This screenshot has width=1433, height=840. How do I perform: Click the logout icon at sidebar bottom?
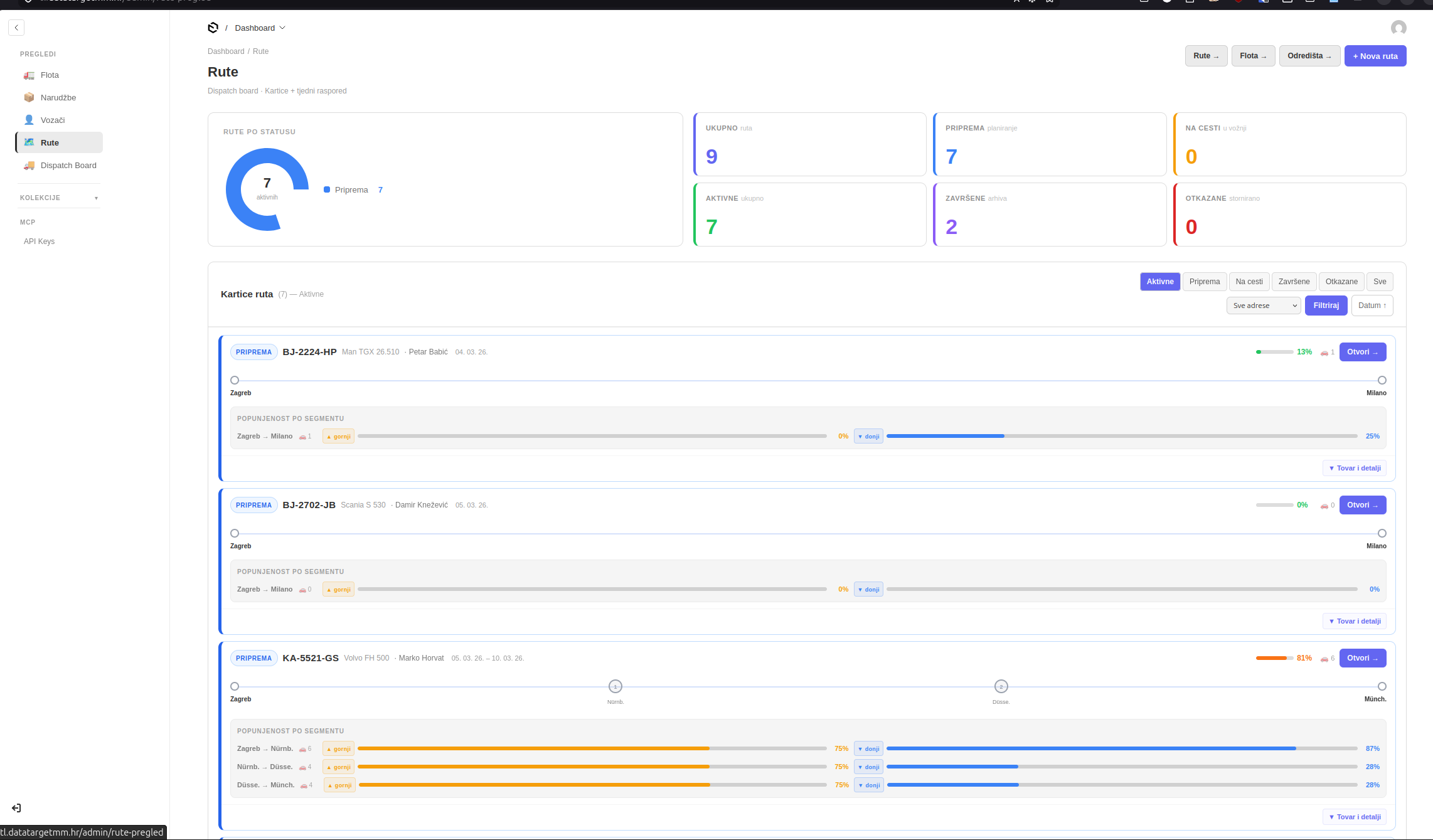pyautogui.click(x=16, y=808)
